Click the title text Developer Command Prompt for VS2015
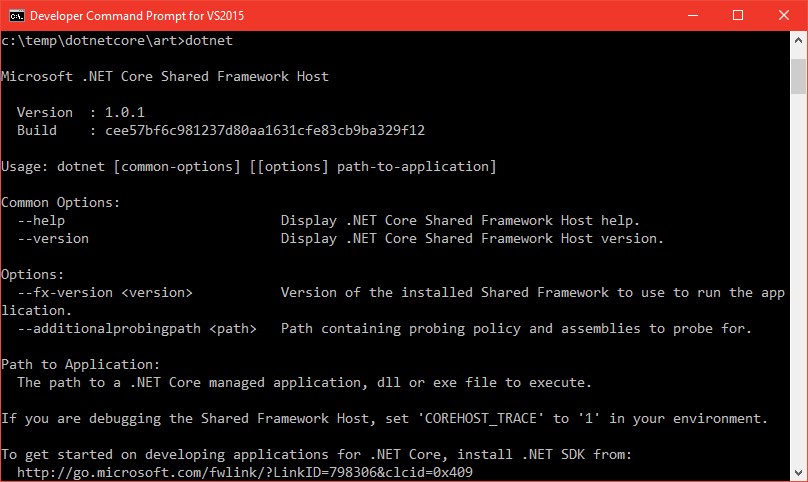This screenshot has width=808, height=482. click(x=137, y=16)
